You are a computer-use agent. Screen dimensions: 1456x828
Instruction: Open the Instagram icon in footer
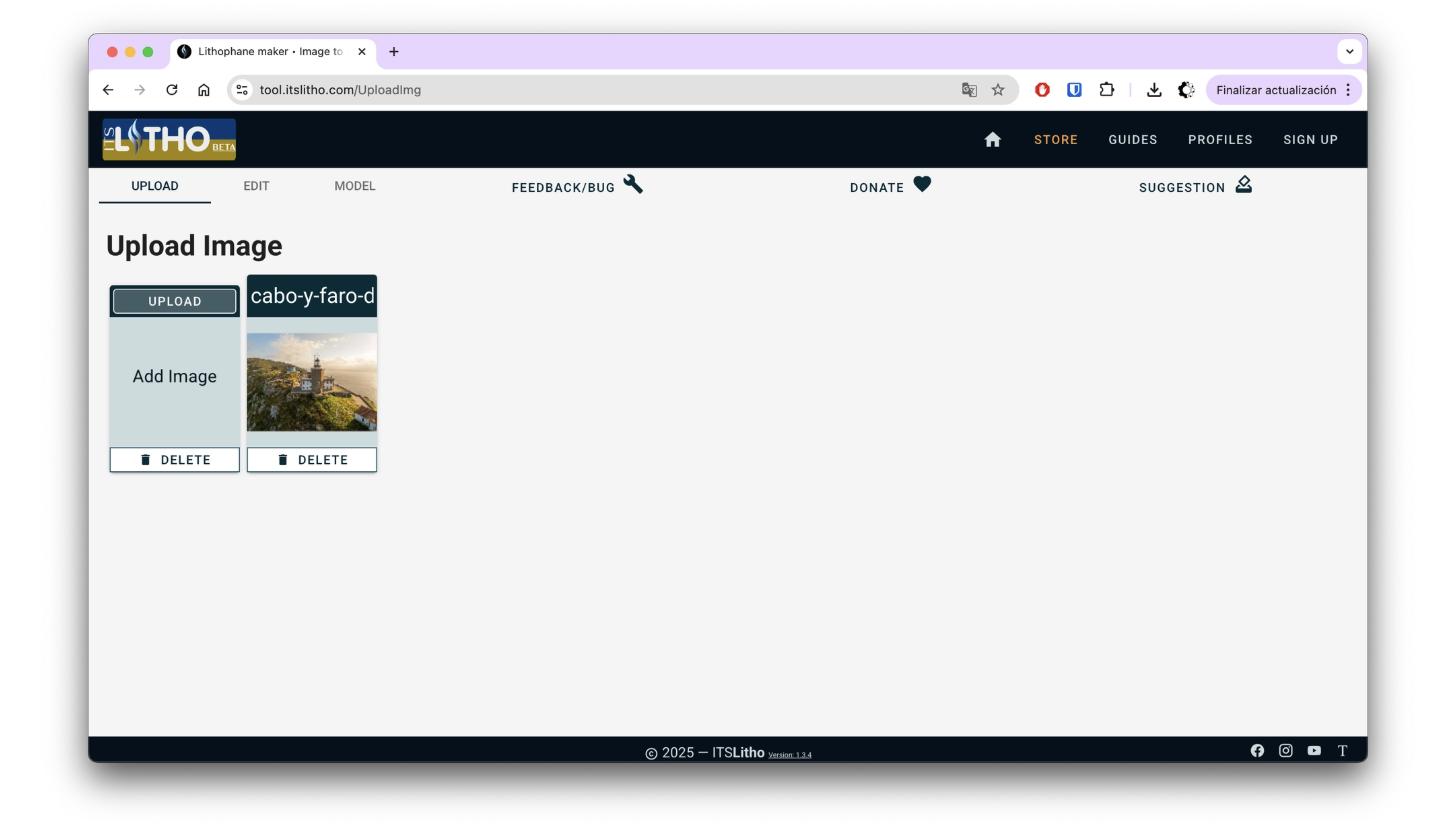coord(1286,751)
